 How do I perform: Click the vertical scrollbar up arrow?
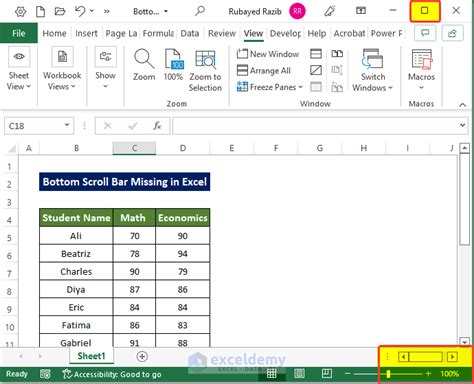464,148
